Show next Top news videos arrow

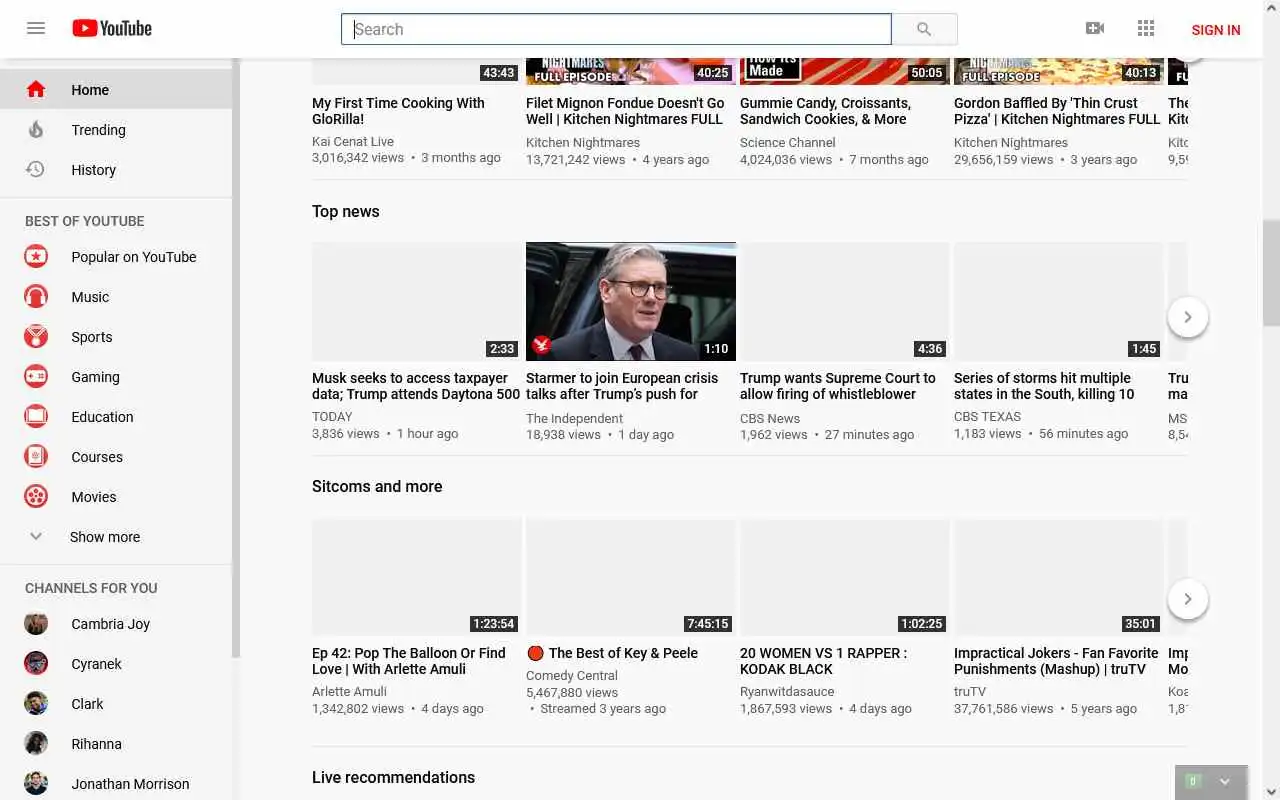pyautogui.click(x=1188, y=317)
